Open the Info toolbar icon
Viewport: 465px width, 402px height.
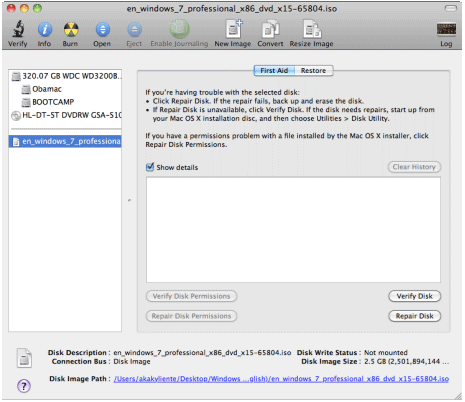click(x=44, y=29)
